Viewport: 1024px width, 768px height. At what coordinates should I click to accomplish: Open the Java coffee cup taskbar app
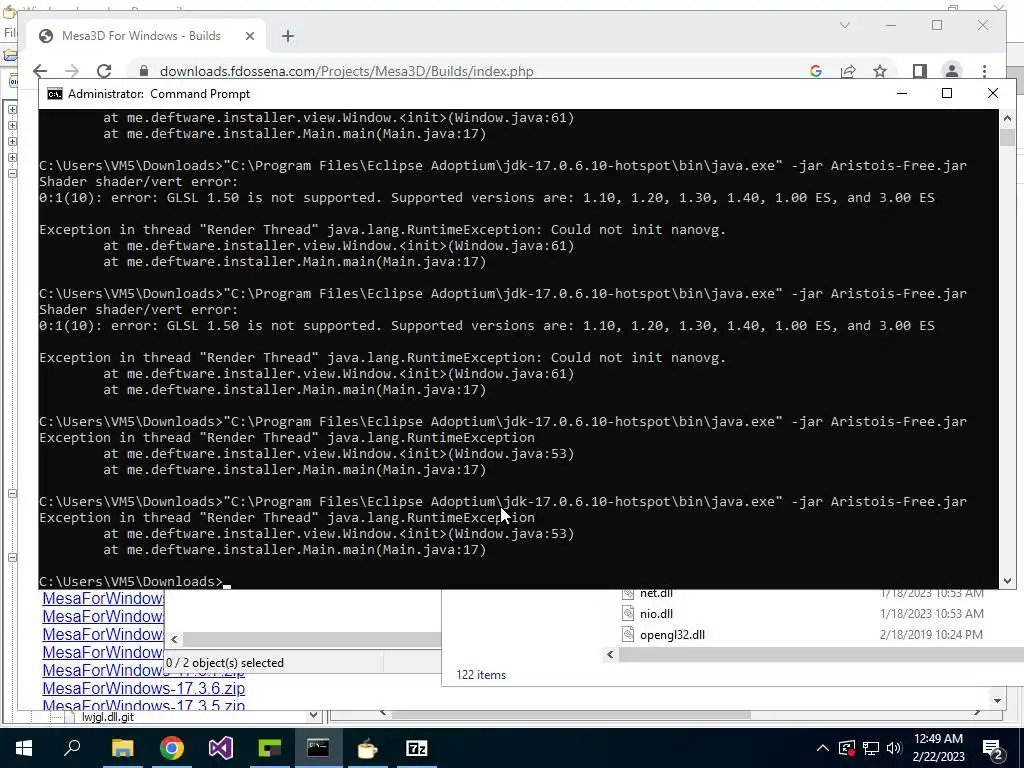tap(367, 748)
